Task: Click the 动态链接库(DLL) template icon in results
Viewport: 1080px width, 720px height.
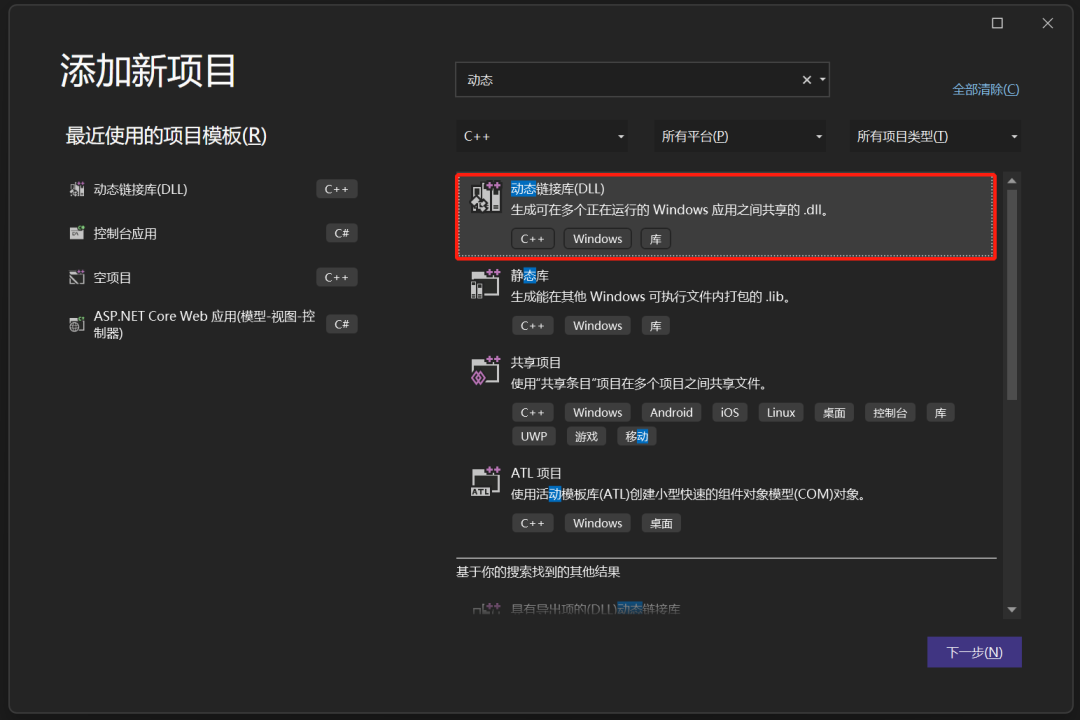Action: point(486,197)
